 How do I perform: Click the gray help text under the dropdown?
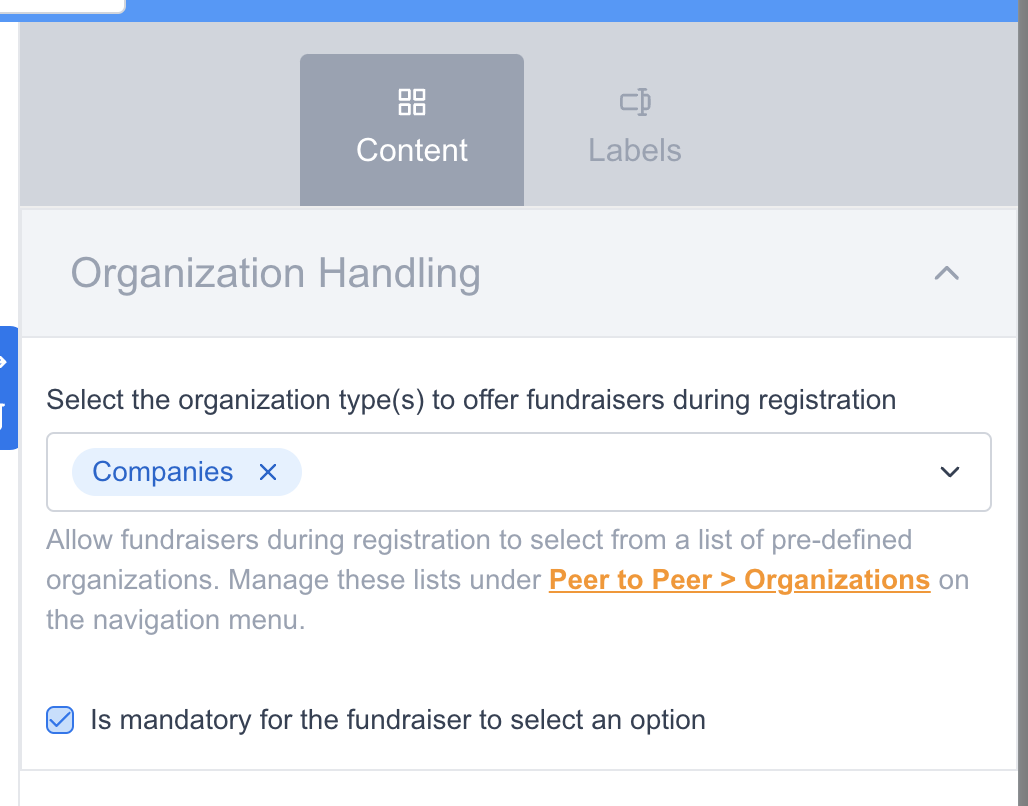[x=300, y=580]
